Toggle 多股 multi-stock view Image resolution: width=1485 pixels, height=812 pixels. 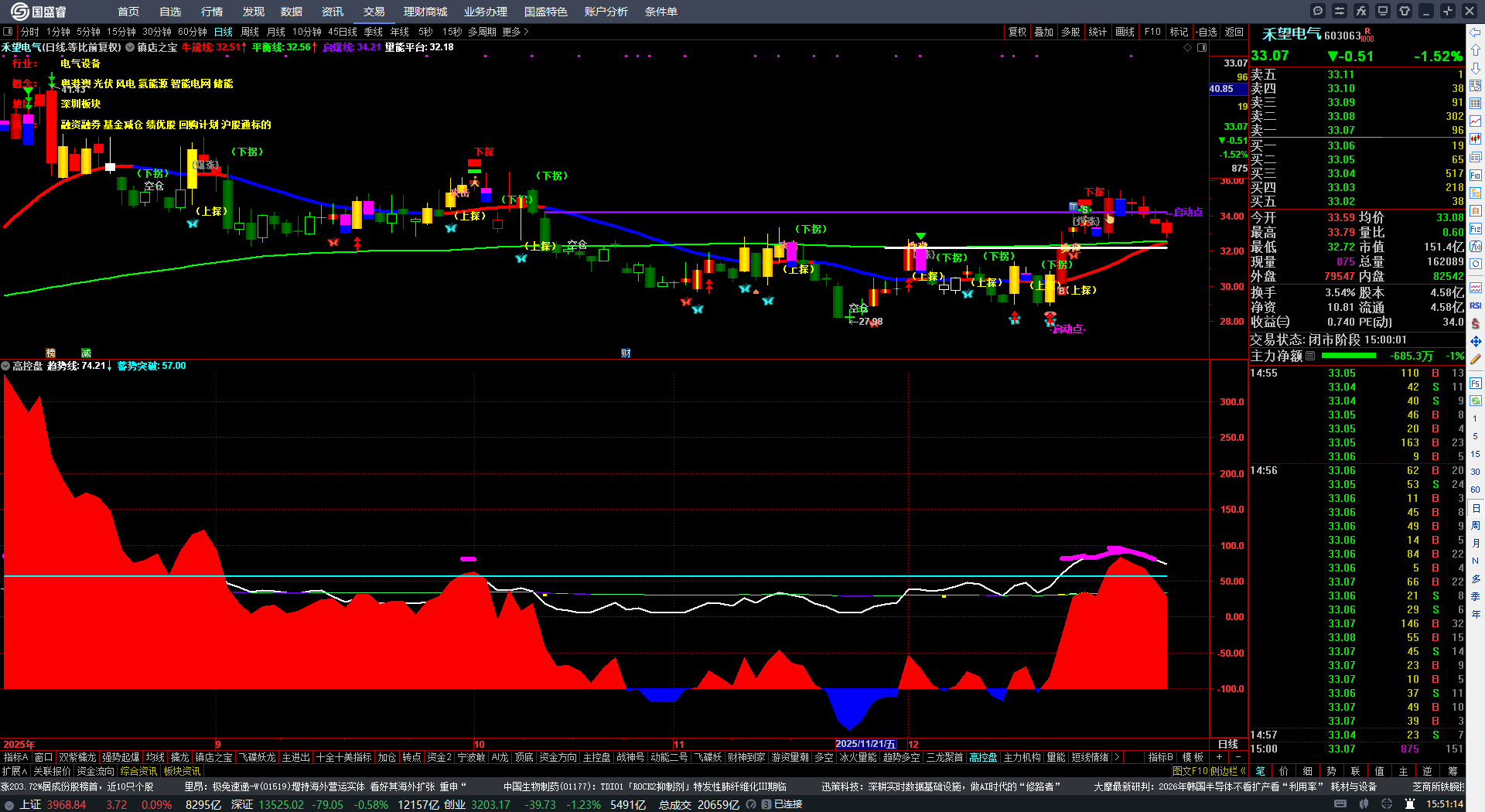pos(1070,32)
